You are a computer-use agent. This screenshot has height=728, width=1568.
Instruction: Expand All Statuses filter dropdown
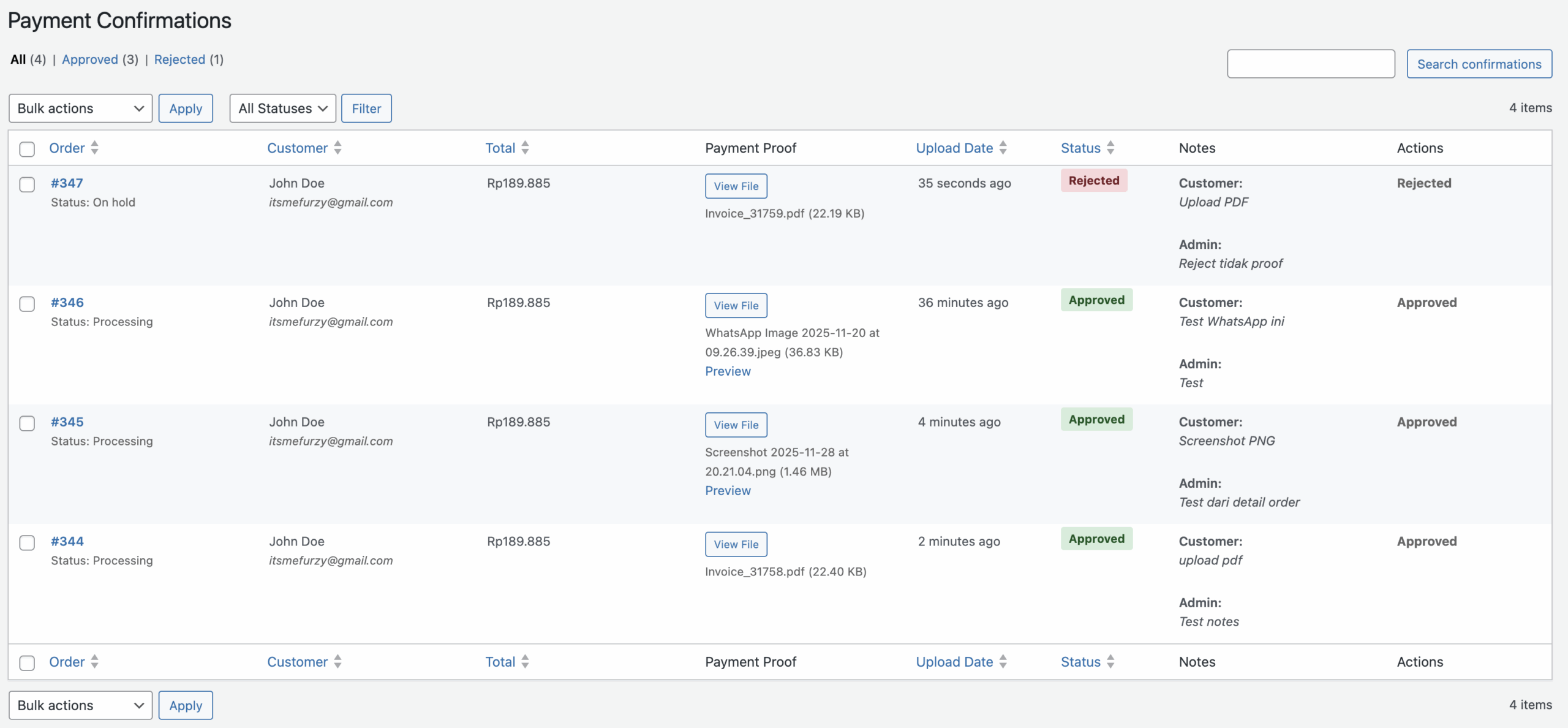click(x=282, y=108)
